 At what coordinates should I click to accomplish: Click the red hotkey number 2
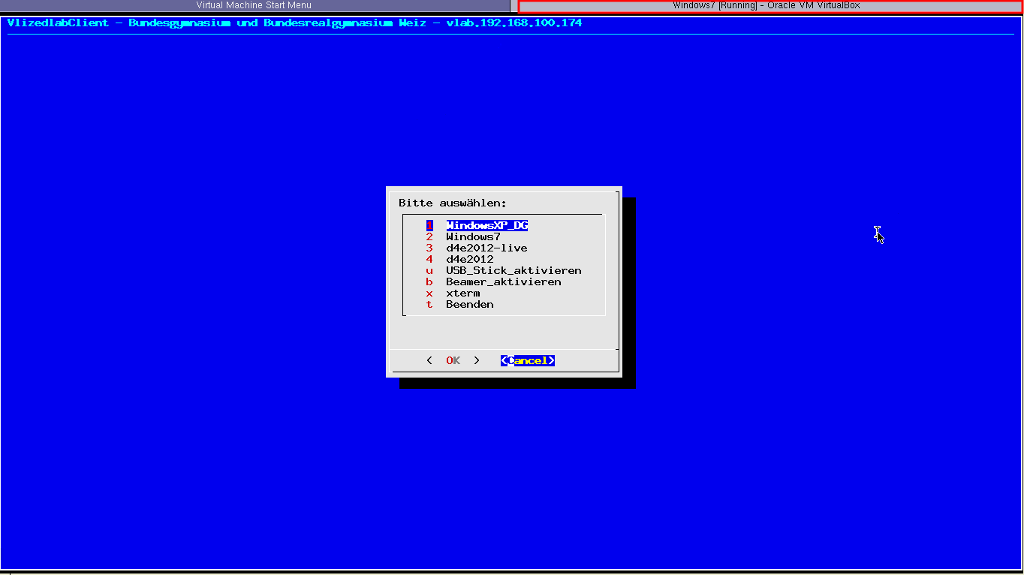pyautogui.click(x=429, y=237)
